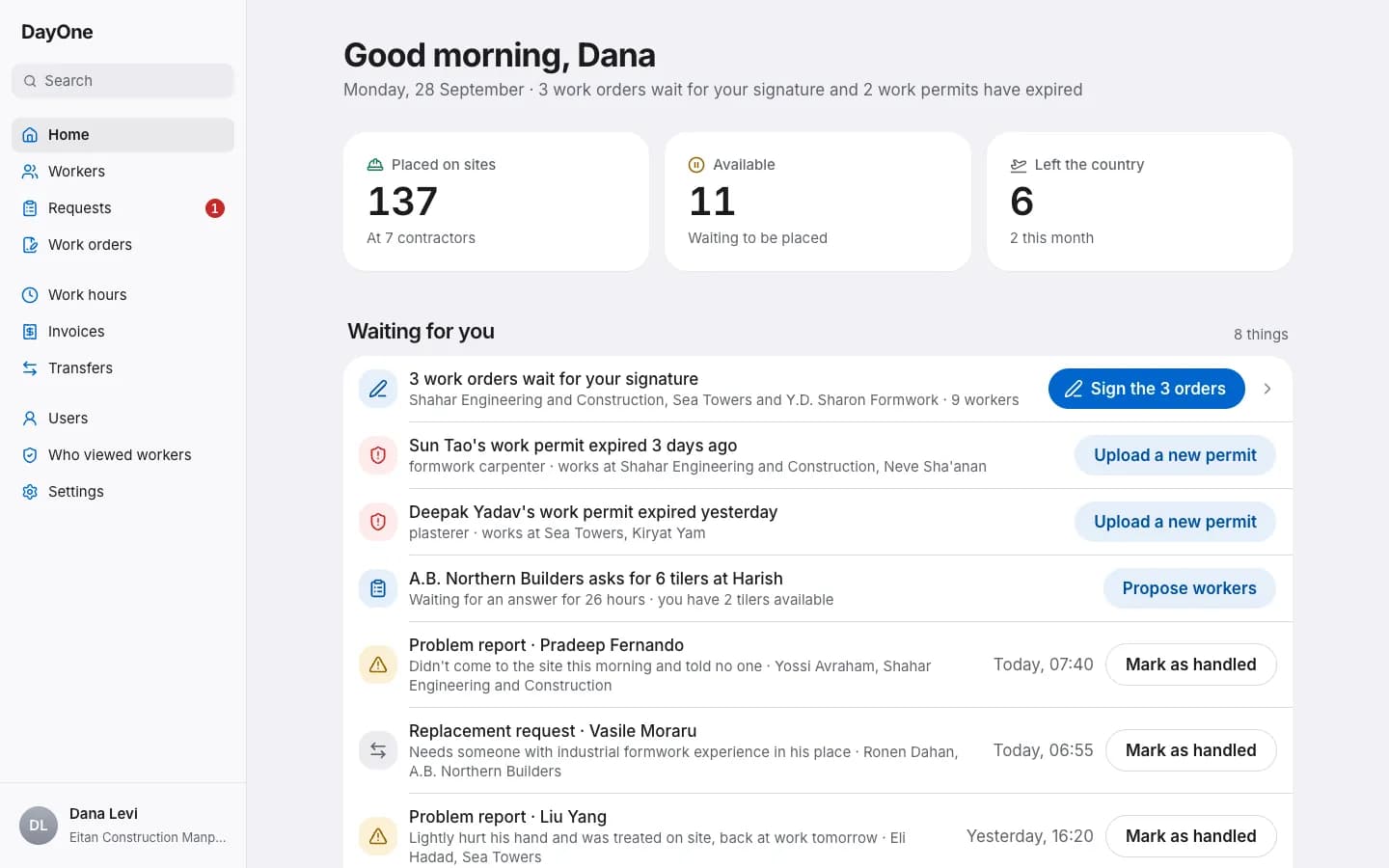The height and width of the screenshot is (868, 1389).
Task: Mark Vasile Moraru replacement request as handled
Action: coord(1190,750)
